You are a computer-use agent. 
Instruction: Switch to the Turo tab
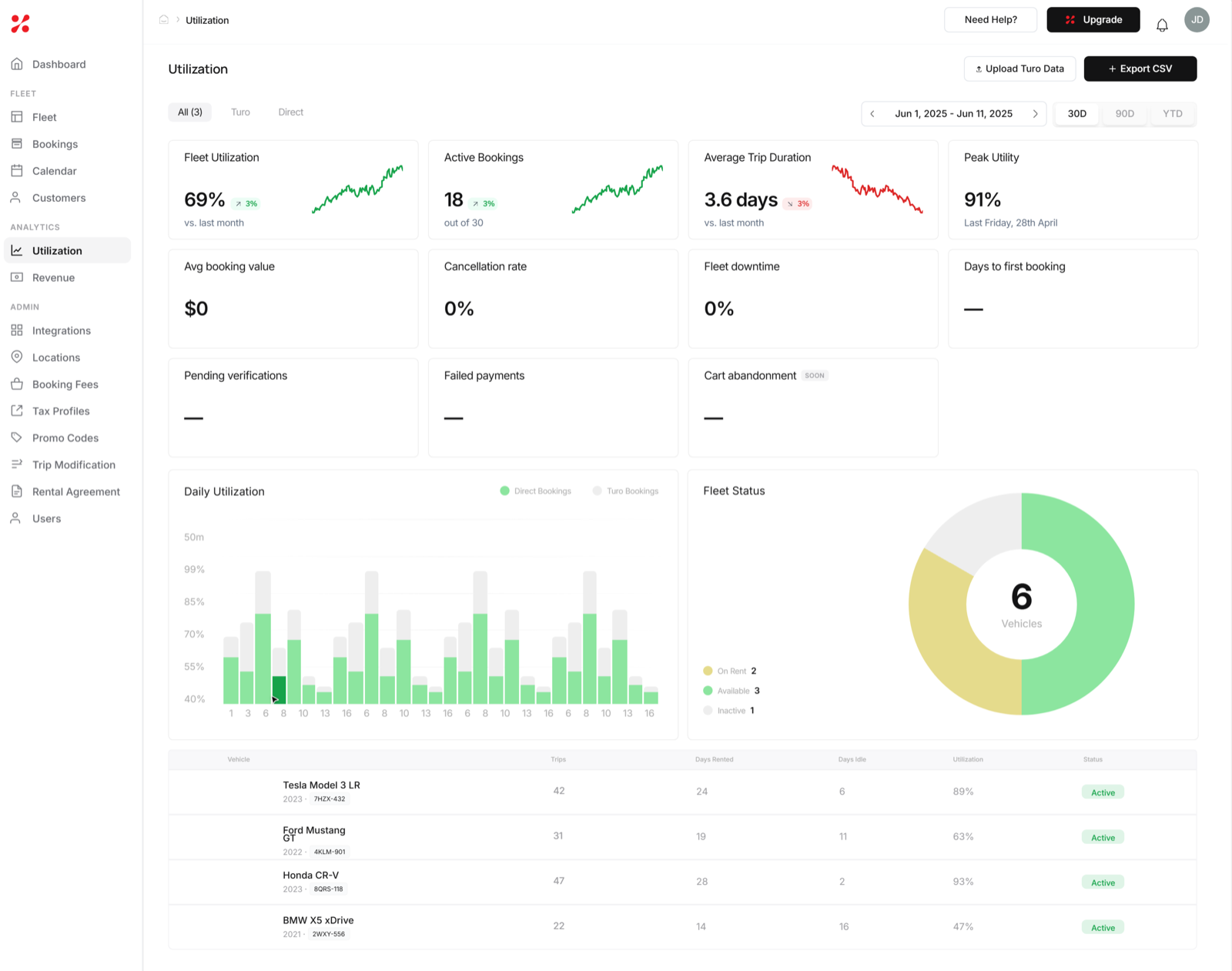(240, 112)
